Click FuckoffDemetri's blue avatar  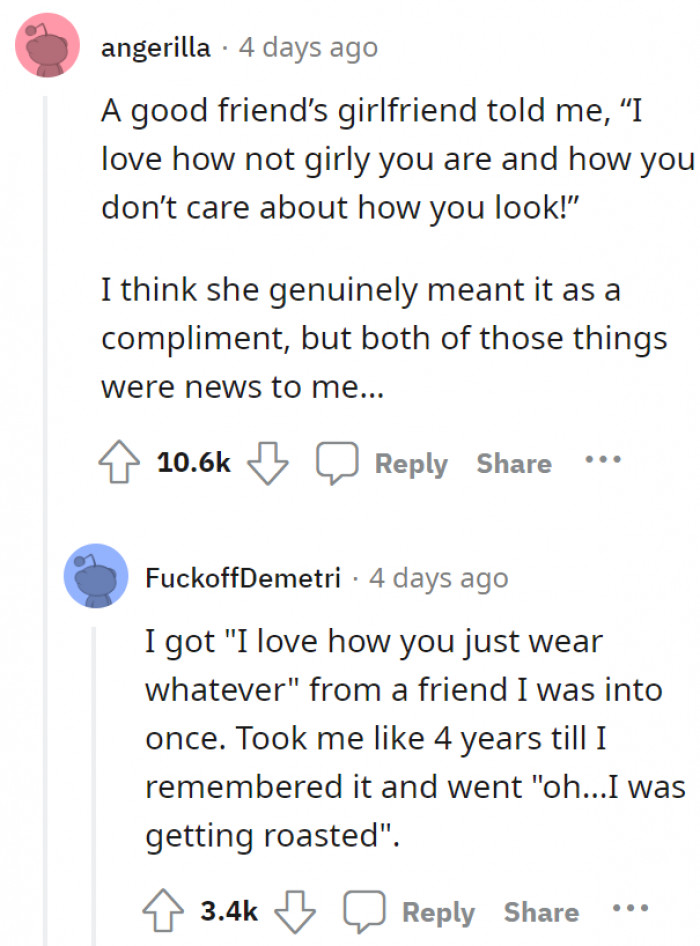pyautogui.click(x=96, y=577)
